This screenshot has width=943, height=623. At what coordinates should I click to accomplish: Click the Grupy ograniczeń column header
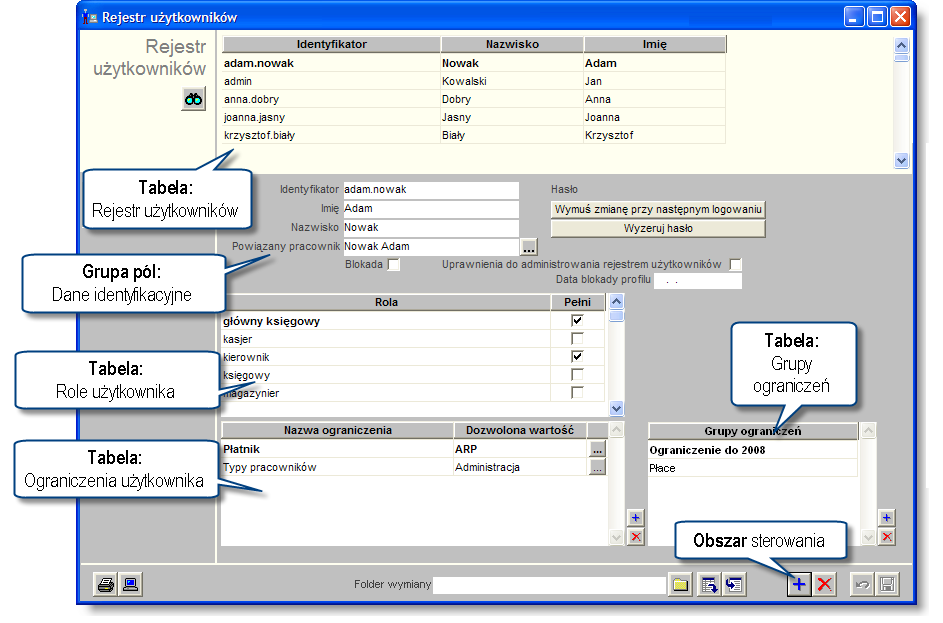click(753, 431)
